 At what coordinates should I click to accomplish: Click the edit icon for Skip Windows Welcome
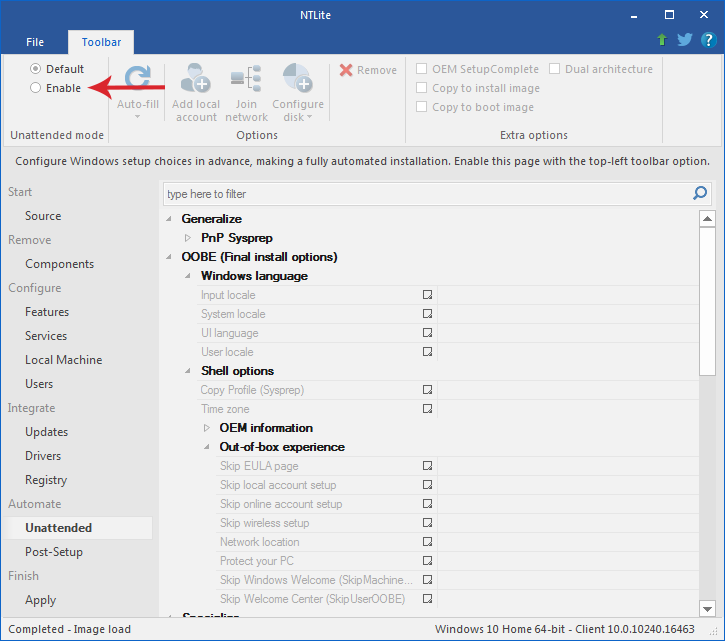click(x=427, y=579)
